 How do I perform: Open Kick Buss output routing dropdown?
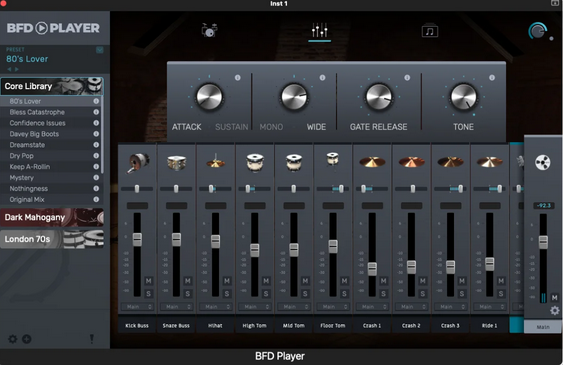(x=137, y=307)
